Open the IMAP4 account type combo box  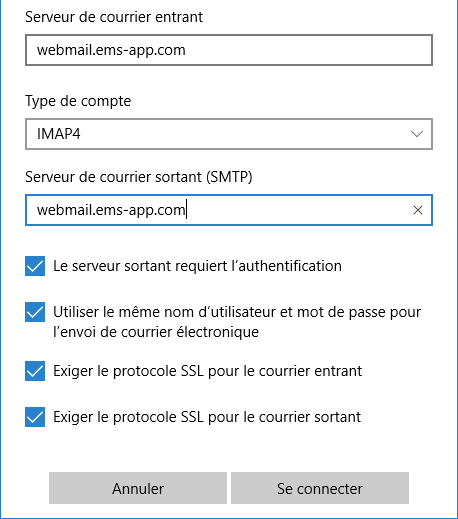[229, 134]
